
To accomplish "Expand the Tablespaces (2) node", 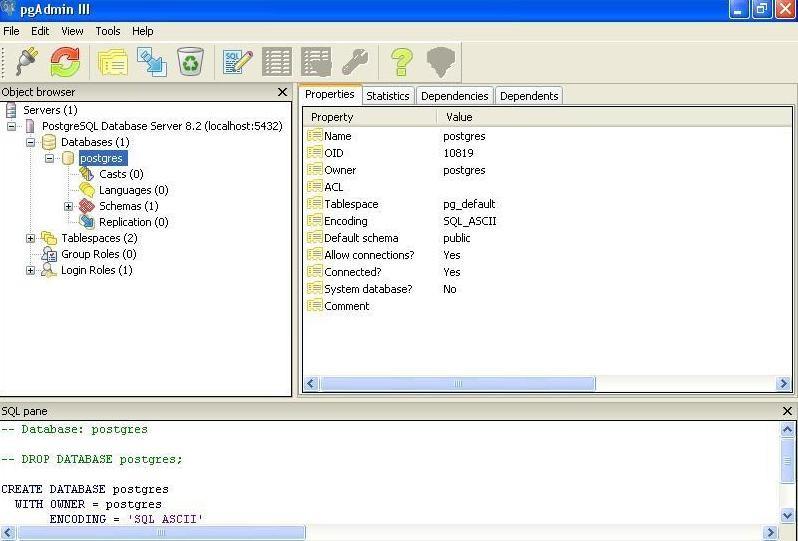I will click(x=31, y=238).
